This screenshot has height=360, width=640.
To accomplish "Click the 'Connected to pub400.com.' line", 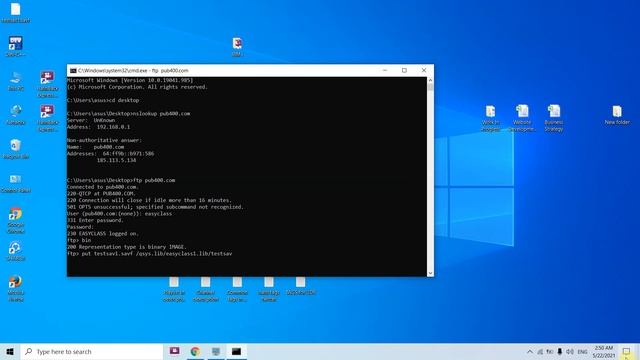I will click(x=102, y=187).
